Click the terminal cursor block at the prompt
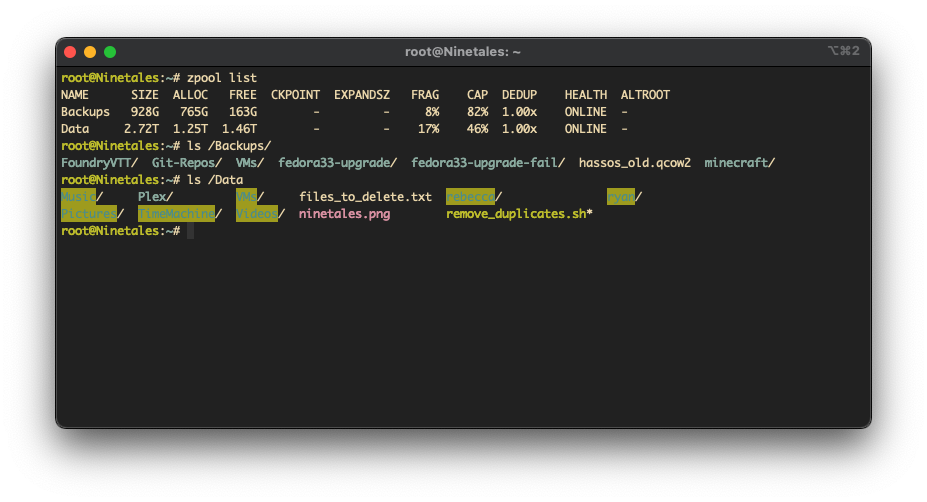The height and width of the screenshot is (502, 927). [x=190, y=231]
